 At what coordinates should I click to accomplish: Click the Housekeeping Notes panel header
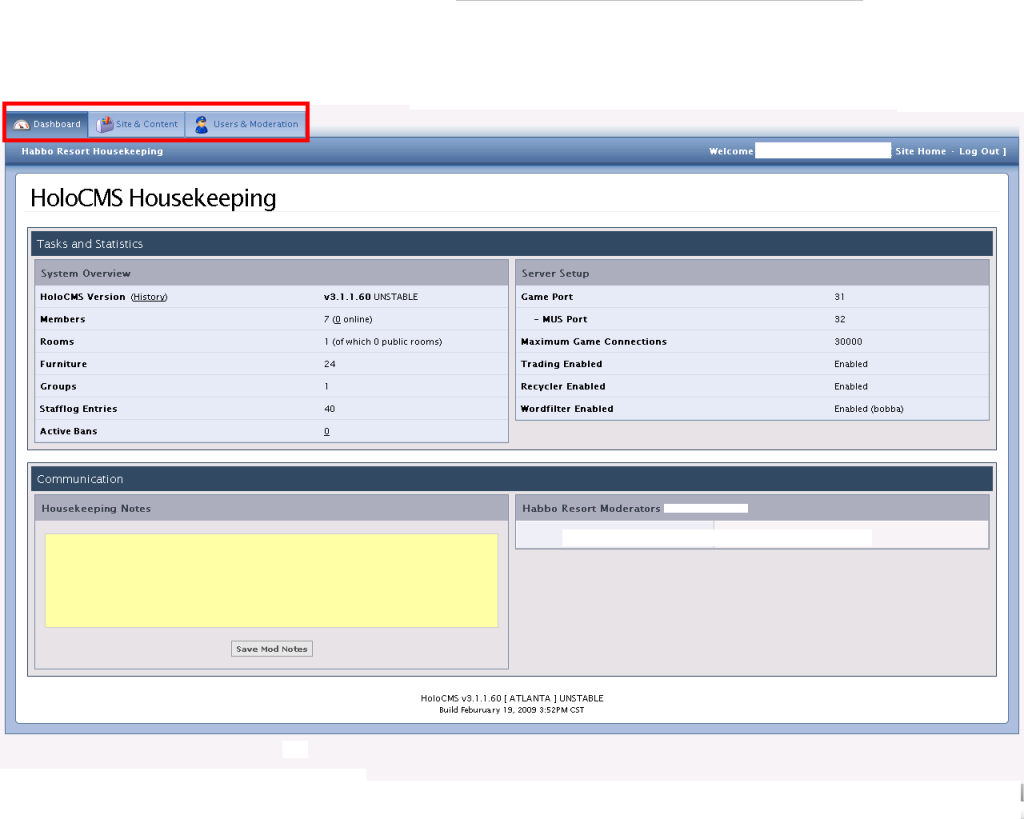(x=96, y=508)
